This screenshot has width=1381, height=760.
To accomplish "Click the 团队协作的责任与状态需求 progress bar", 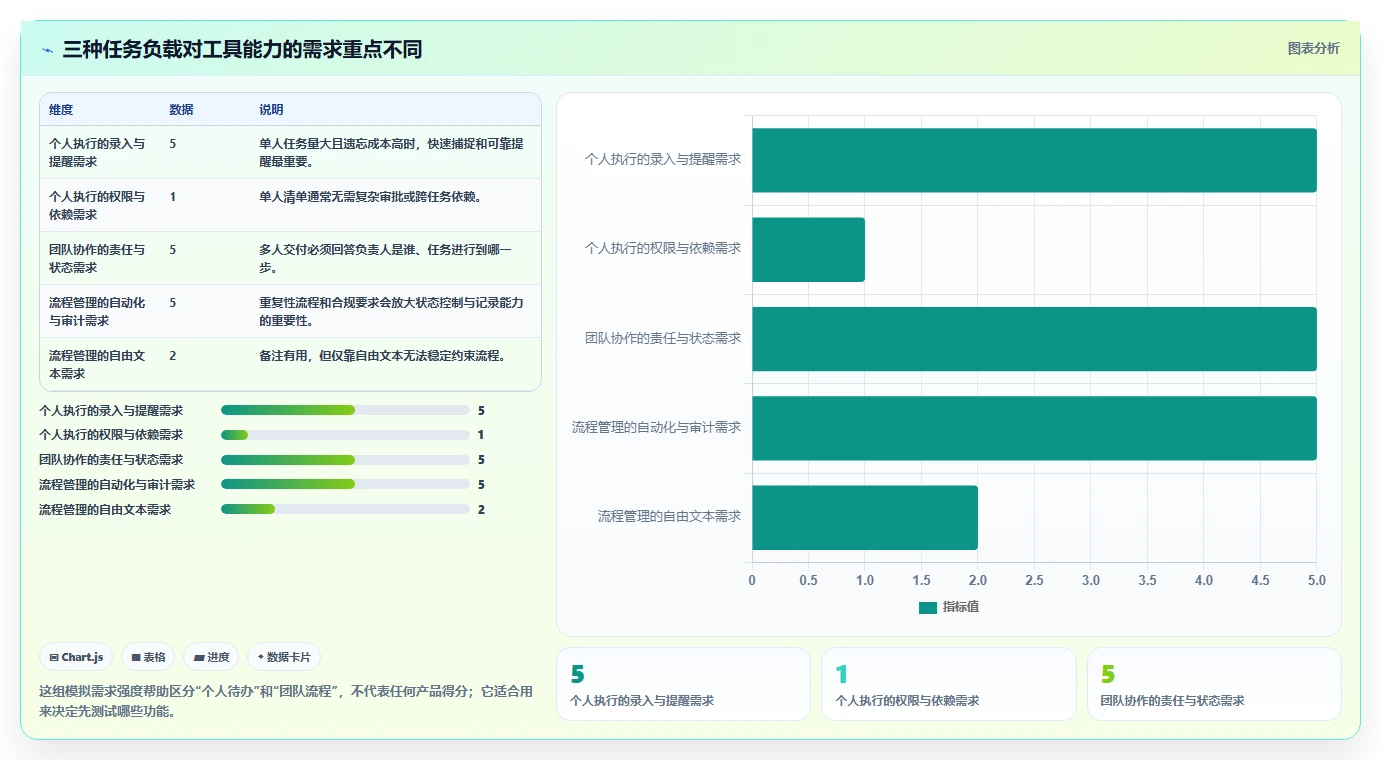I will click(x=345, y=460).
